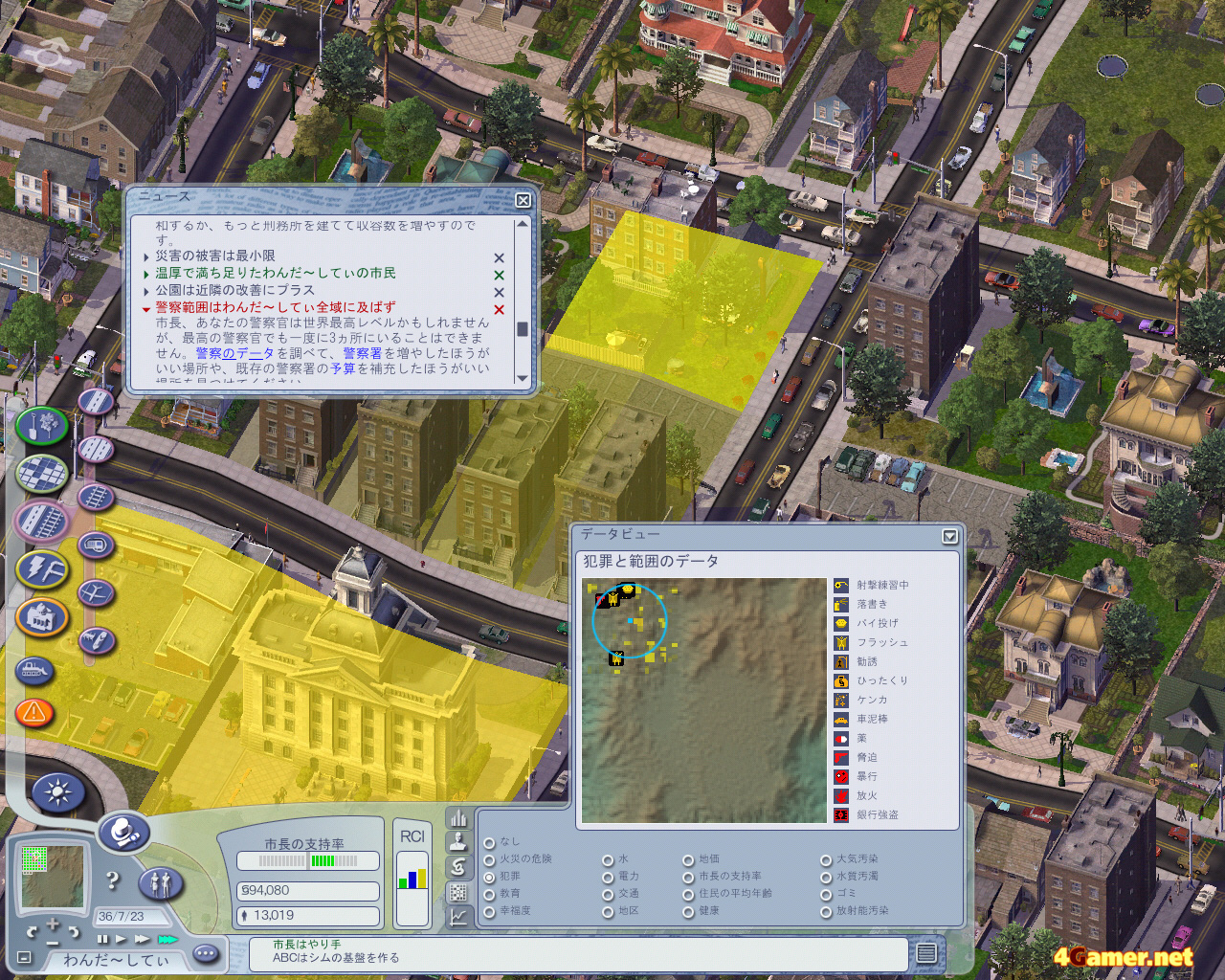Toggle day and night sun button
Viewport: 1225px width, 980px height.
[57, 793]
